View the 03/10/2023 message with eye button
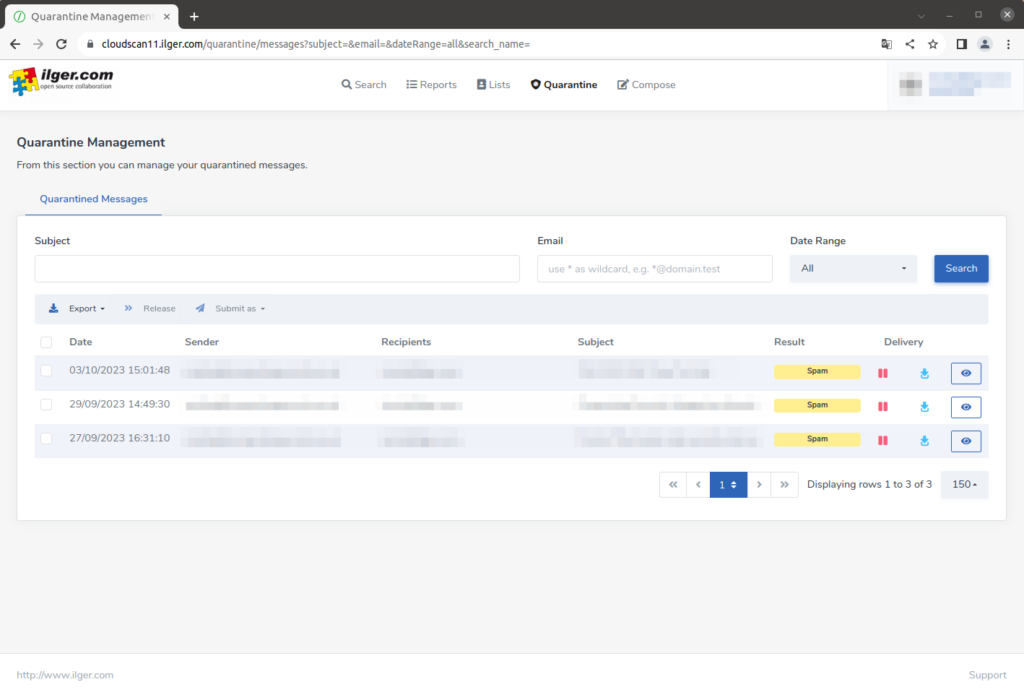 (x=966, y=373)
